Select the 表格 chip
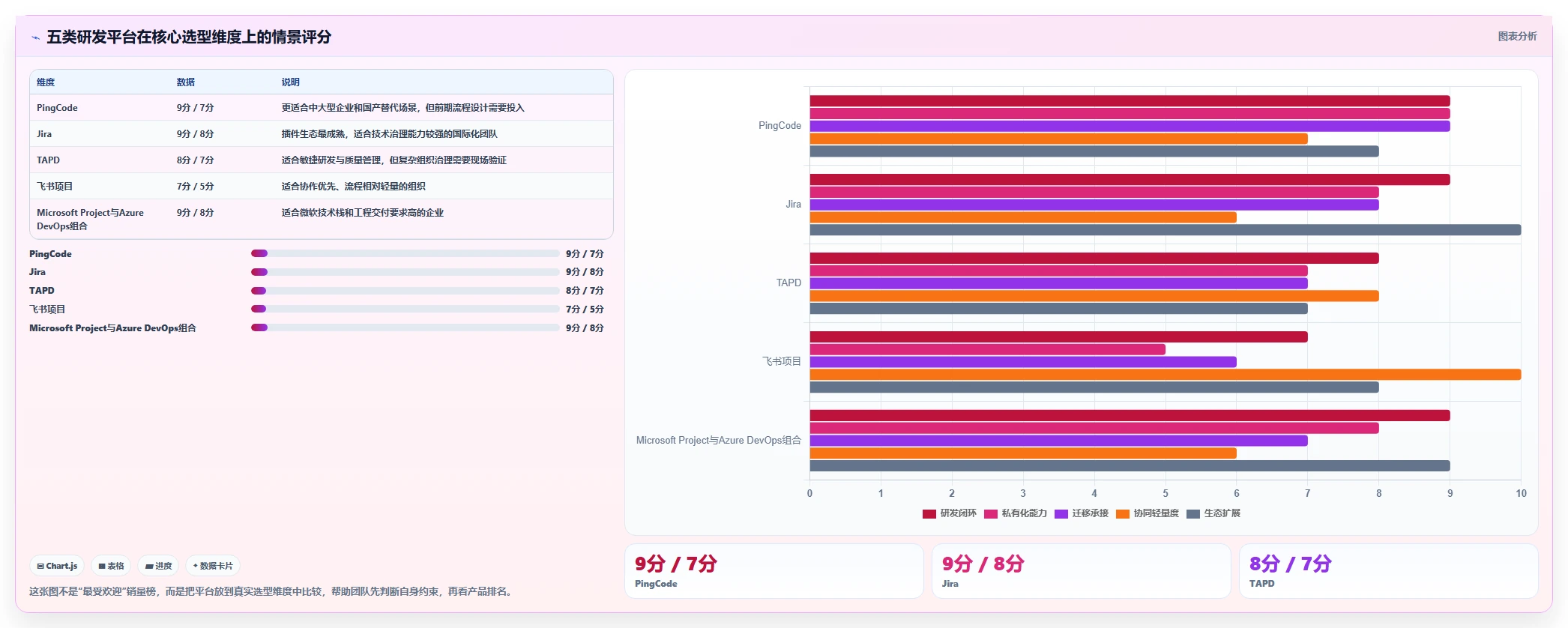1568x628 pixels. pyautogui.click(x=111, y=566)
